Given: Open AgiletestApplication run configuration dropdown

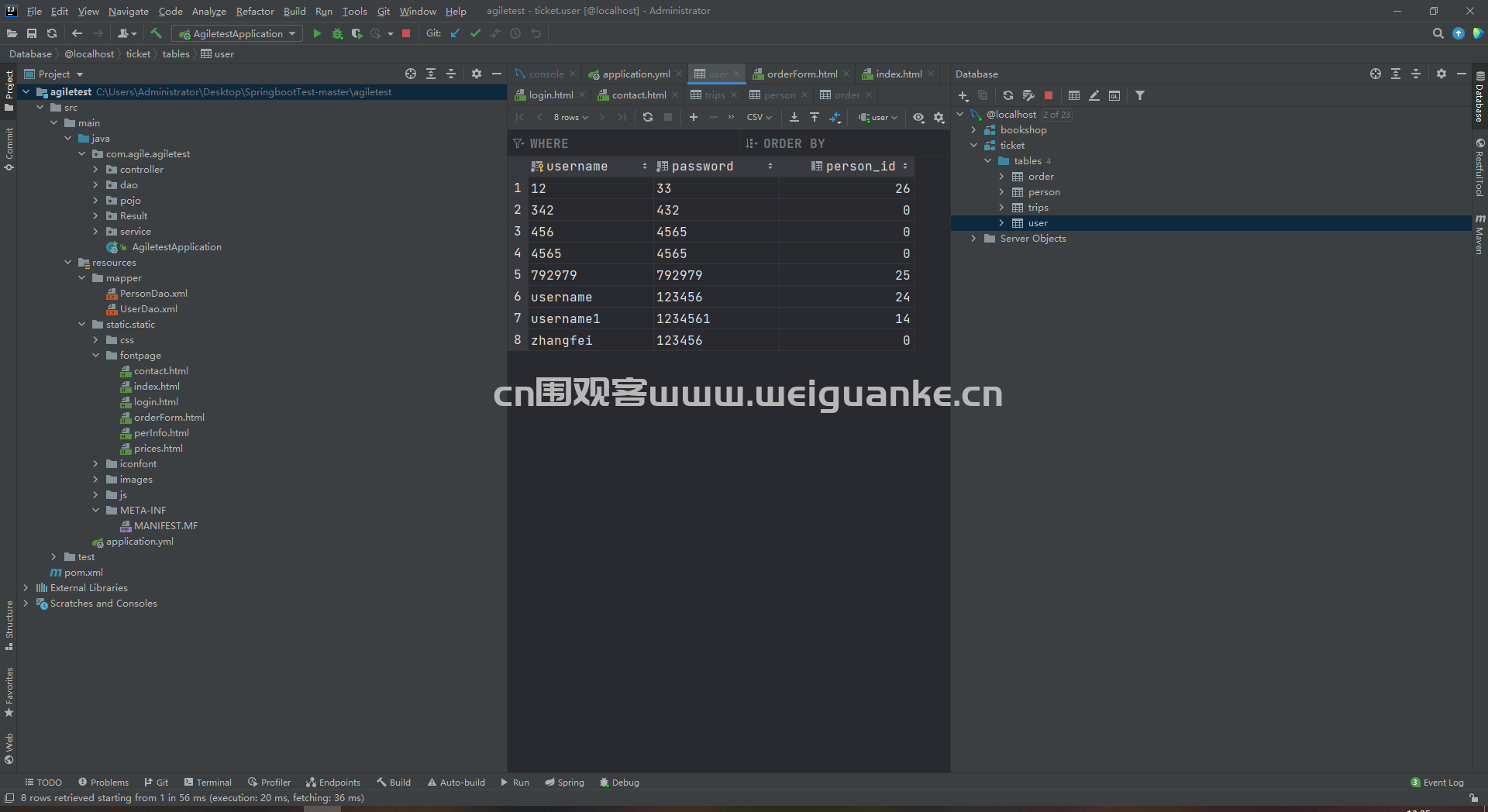Looking at the screenshot, I should tap(238, 33).
